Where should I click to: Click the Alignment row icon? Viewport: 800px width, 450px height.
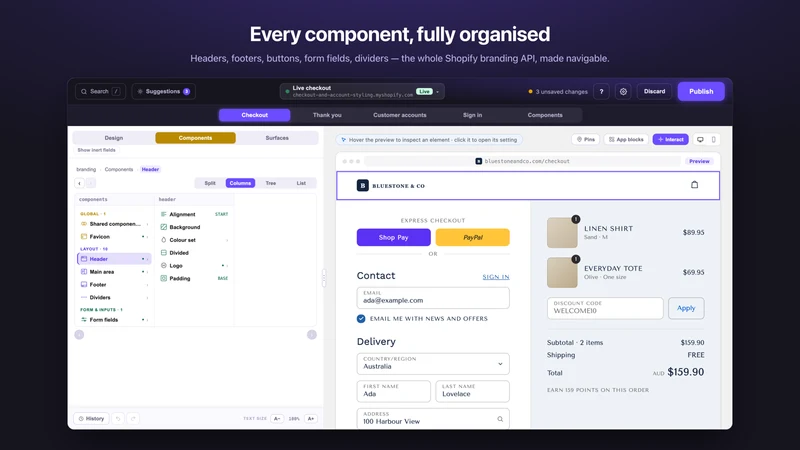coord(163,214)
